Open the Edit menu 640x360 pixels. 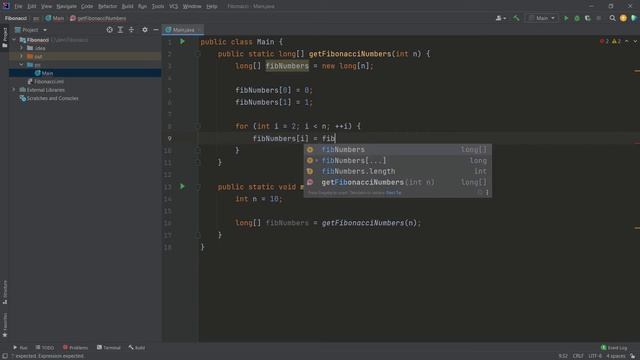[31, 7]
